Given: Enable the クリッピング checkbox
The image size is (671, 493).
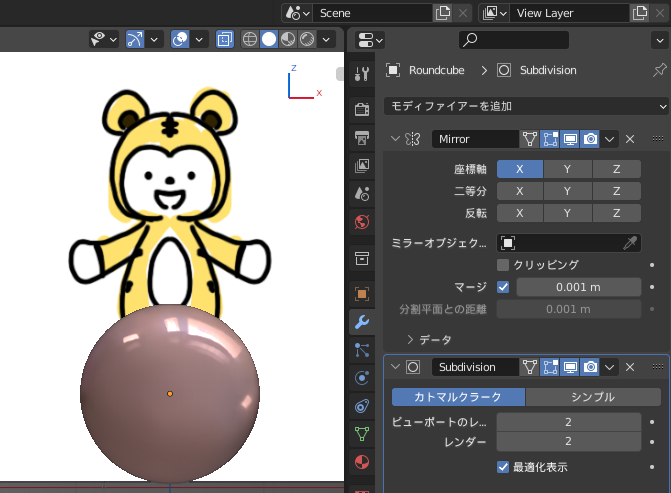Looking at the screenshot, I should [503, 265].
